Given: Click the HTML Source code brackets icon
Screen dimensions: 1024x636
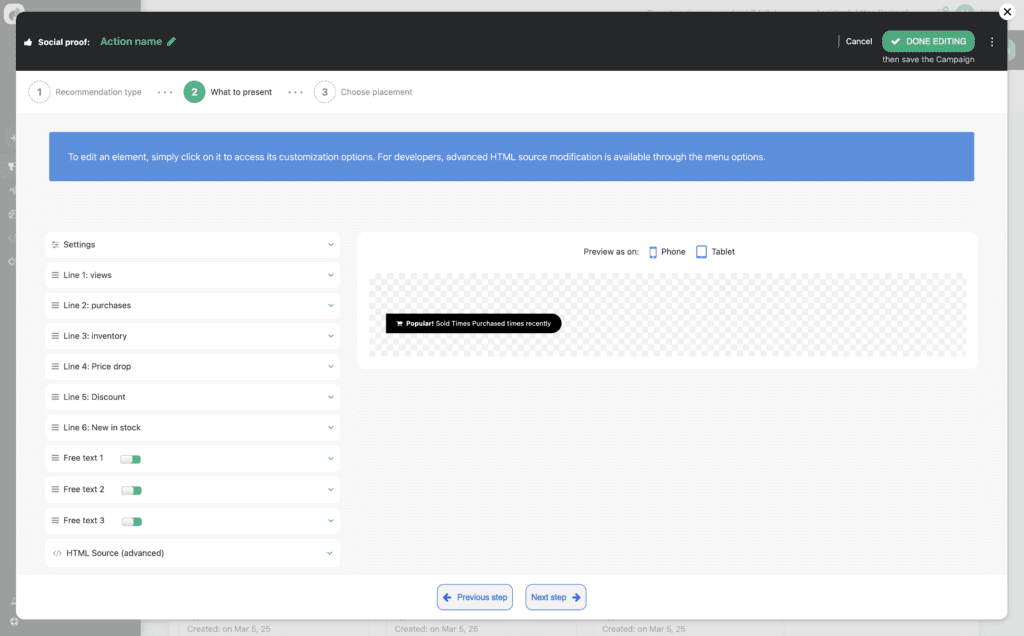Looking at the screenshot, I should (57, 553).
